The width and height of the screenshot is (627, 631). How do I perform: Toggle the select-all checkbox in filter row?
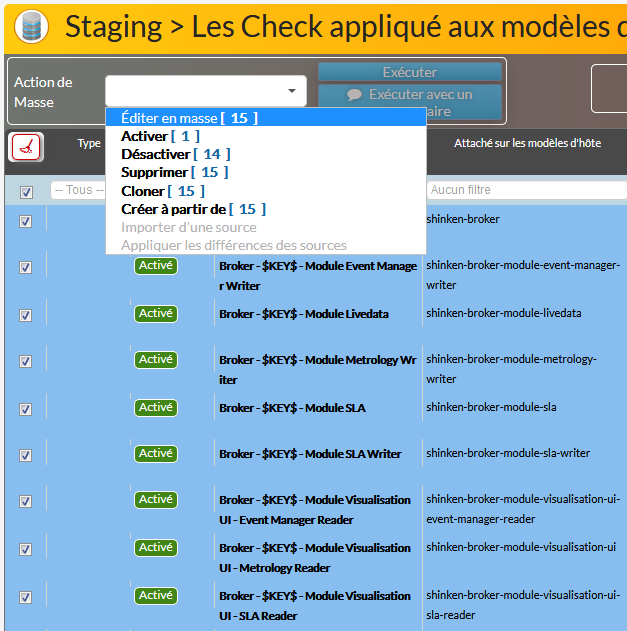point(26,192)
